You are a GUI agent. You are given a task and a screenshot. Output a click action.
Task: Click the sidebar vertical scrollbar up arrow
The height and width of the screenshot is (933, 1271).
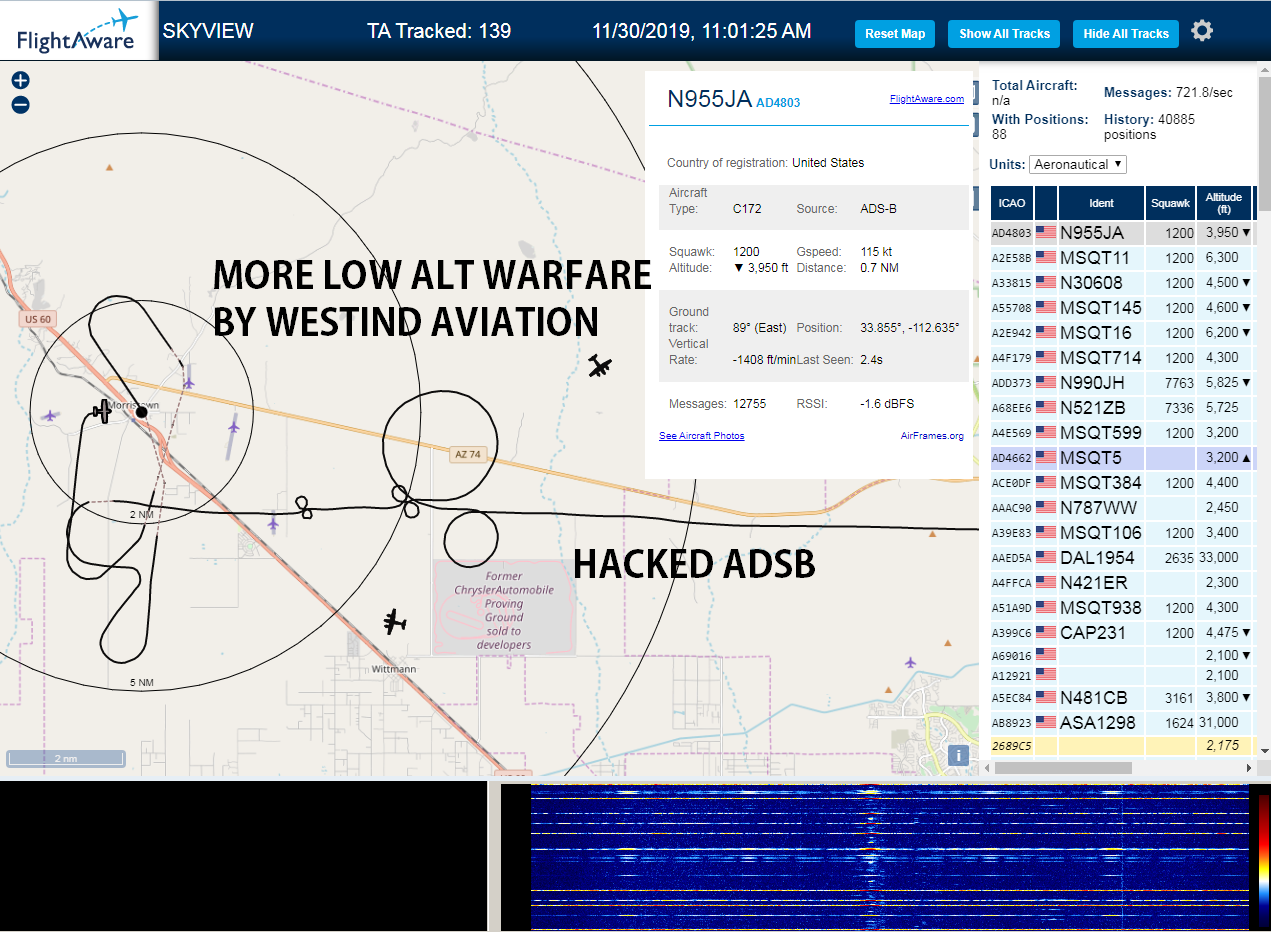pos(1264,70)
